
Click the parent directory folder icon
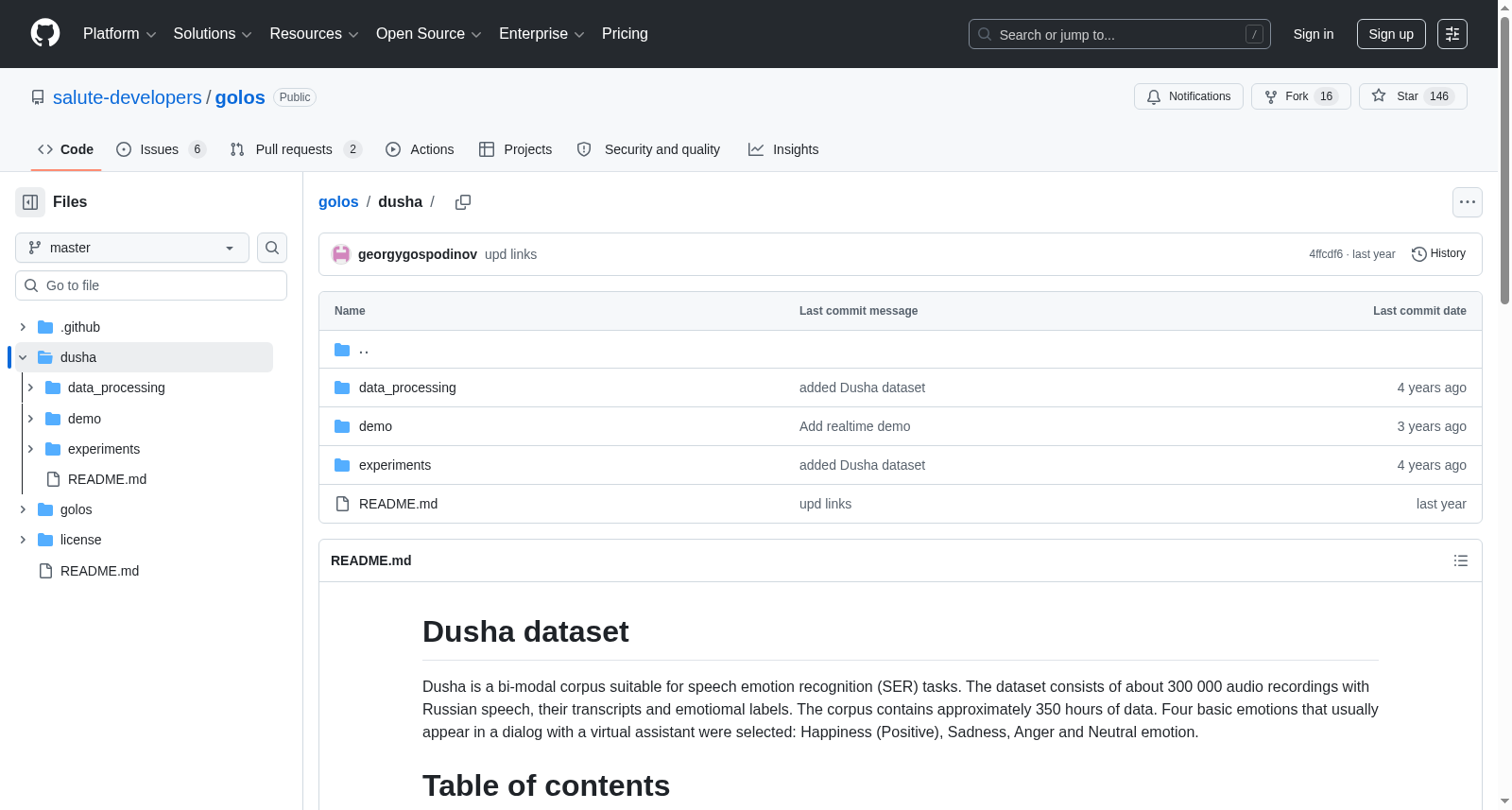pyautogui.click(x=342, y=350)
